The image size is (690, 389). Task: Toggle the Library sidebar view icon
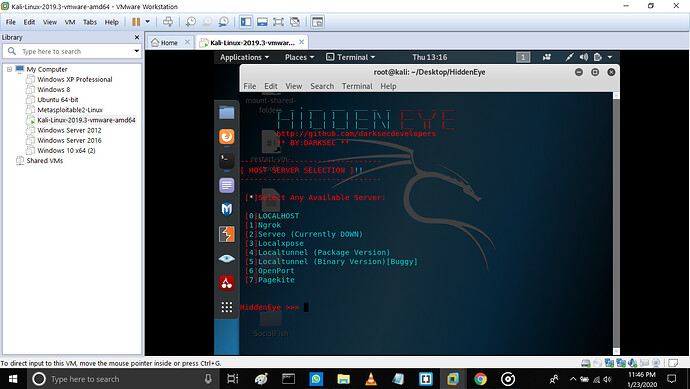coord(246,22)
